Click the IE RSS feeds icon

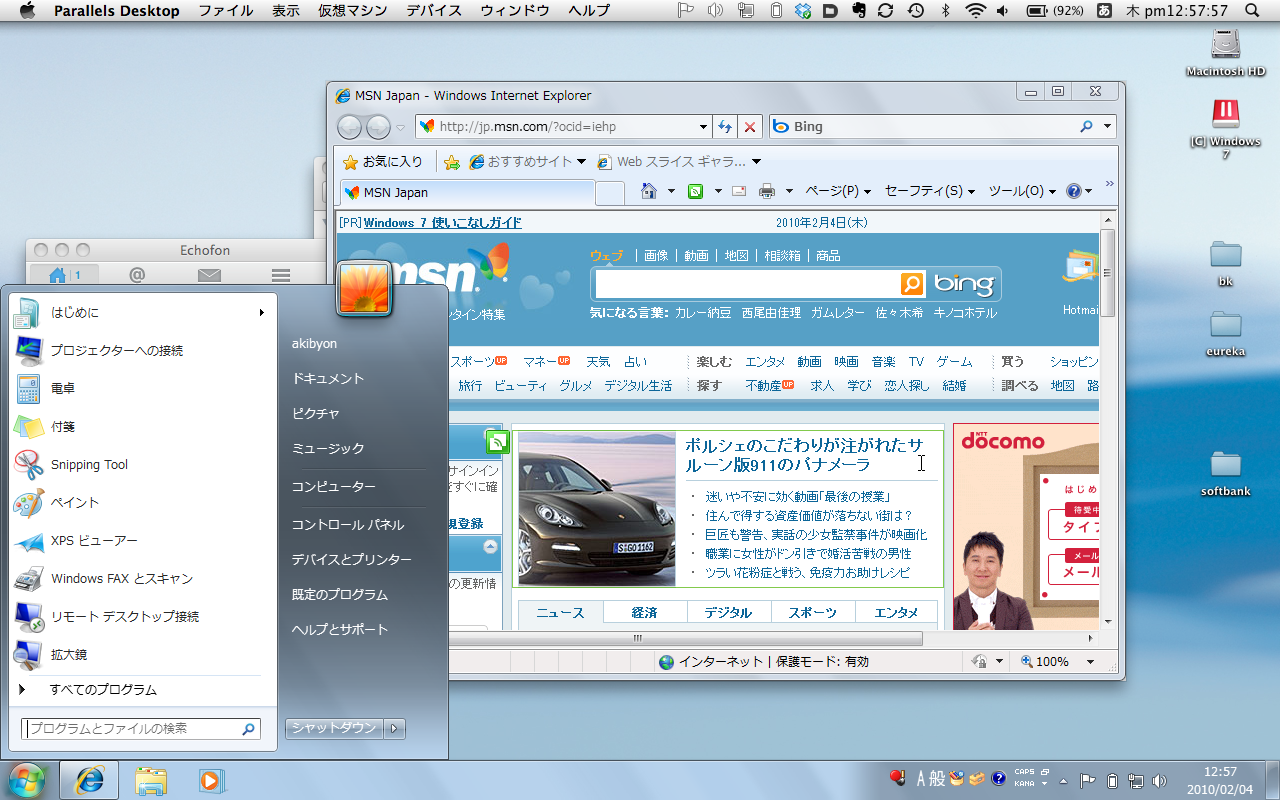696,191
